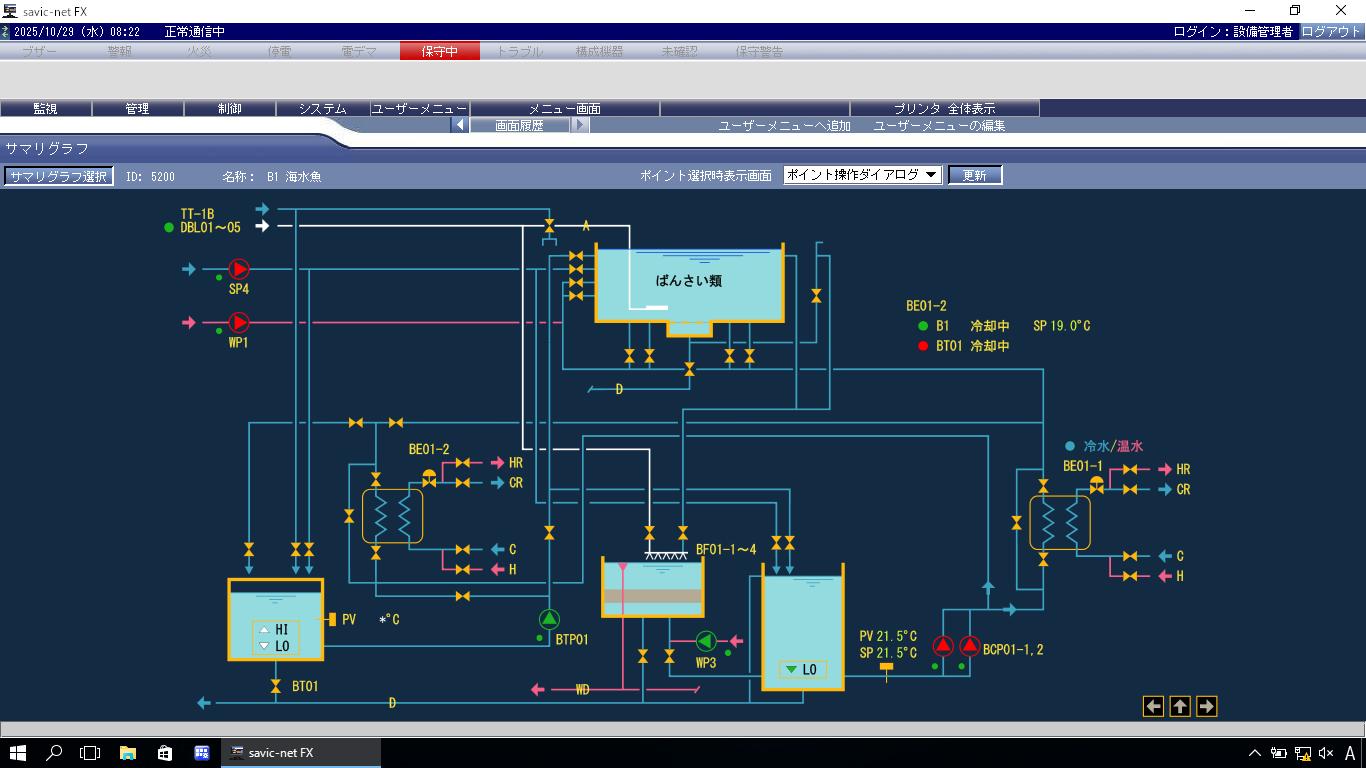Click the BE01-2 heat exchanger symbol
Image resolution: width=1366 pixels, height=768 pixels.
[392, 516]
